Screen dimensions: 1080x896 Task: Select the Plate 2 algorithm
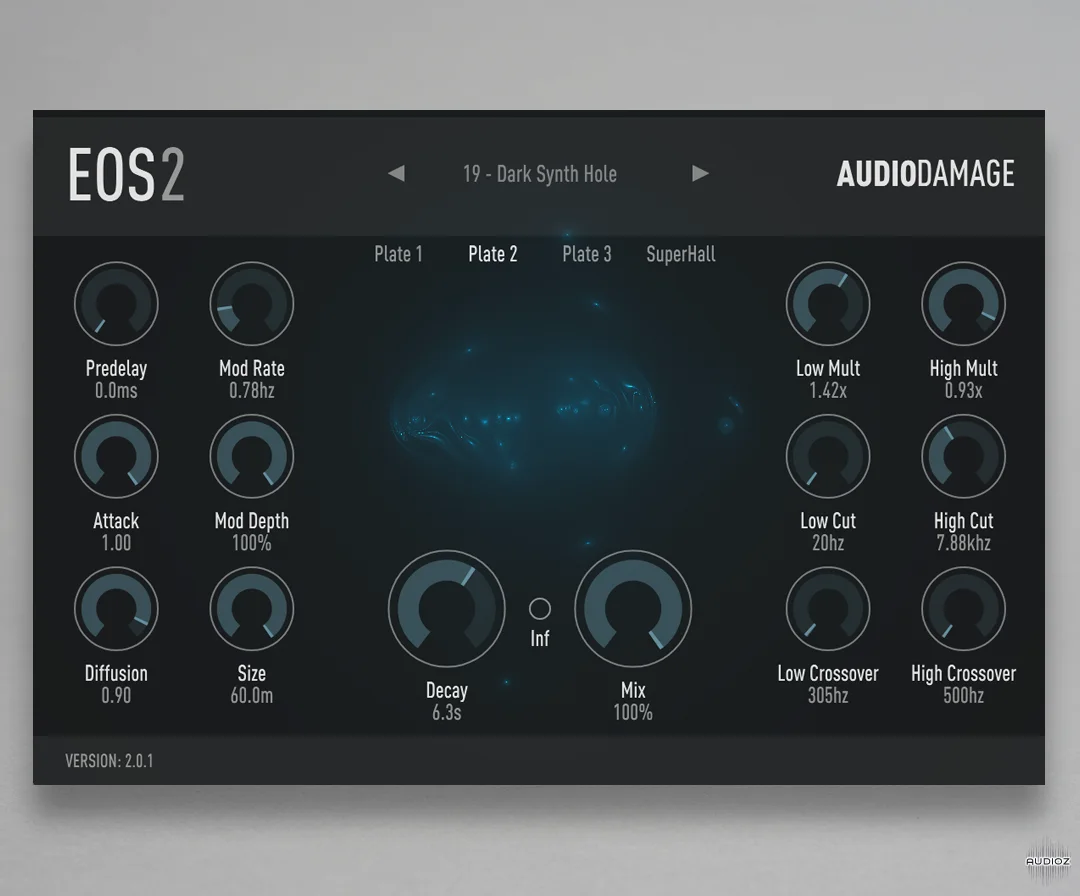point(492,254)
